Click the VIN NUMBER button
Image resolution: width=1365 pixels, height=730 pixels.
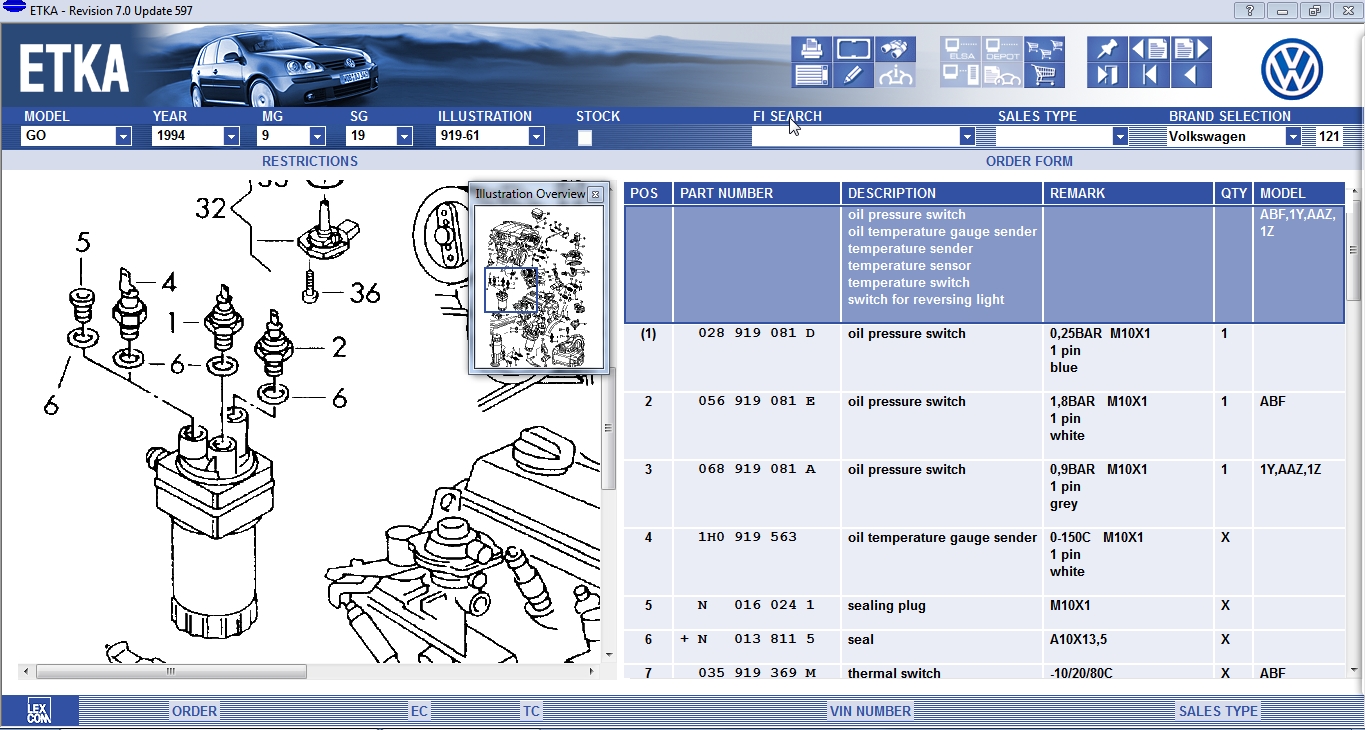(870, 711)
